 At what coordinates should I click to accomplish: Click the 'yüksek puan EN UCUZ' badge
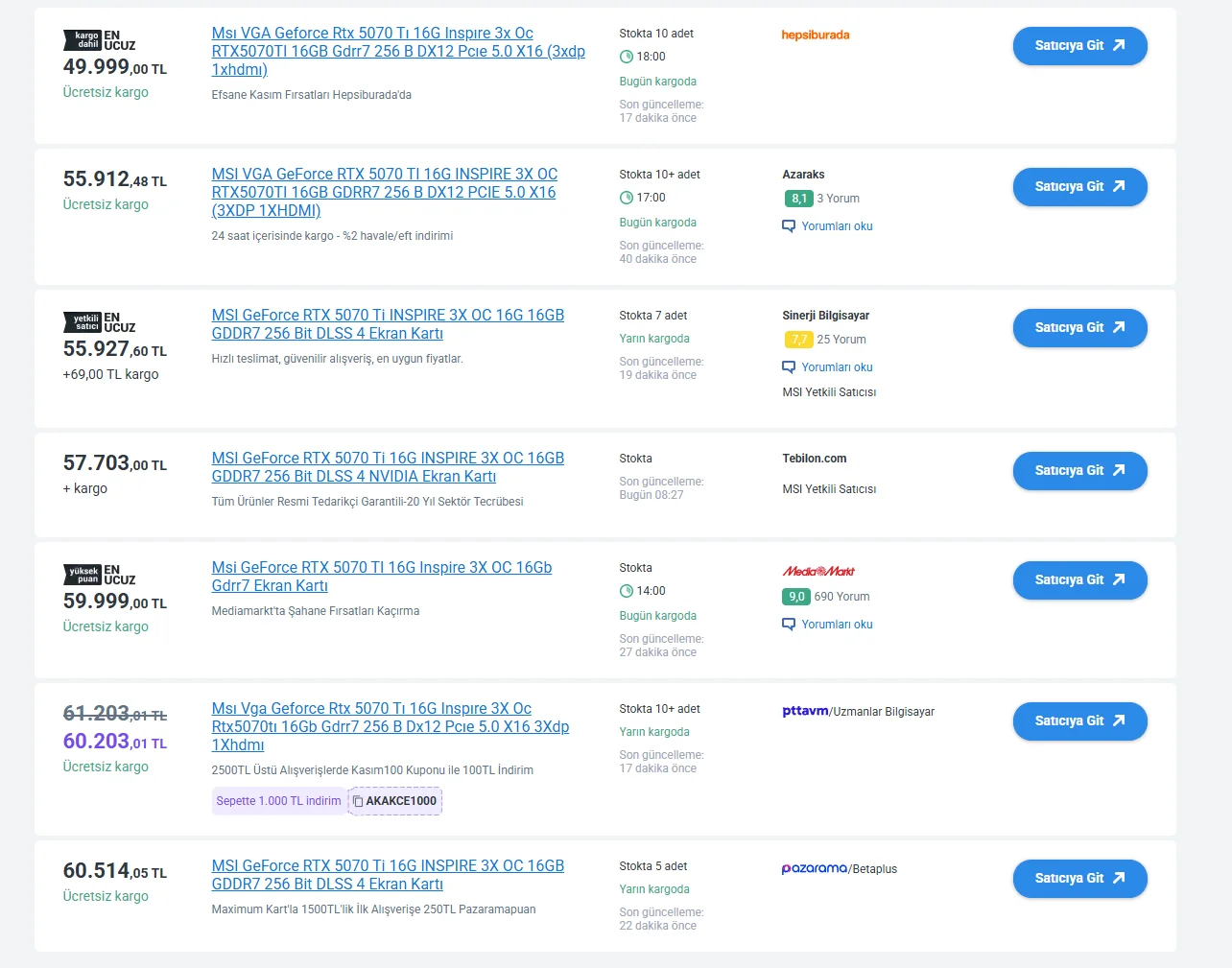100,575
